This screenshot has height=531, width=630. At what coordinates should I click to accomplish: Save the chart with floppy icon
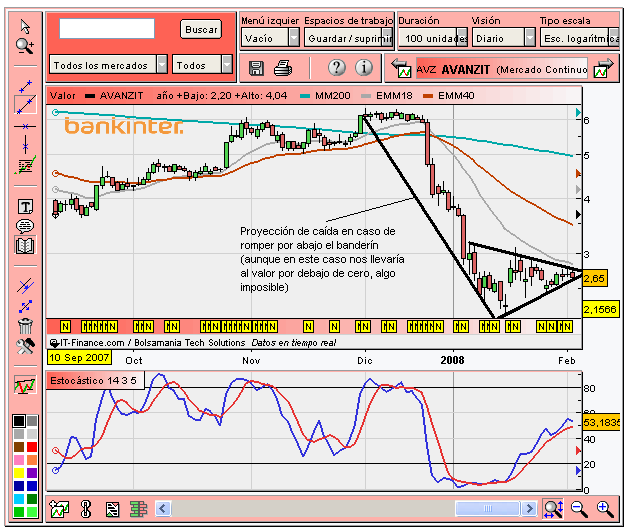(256, 68)
